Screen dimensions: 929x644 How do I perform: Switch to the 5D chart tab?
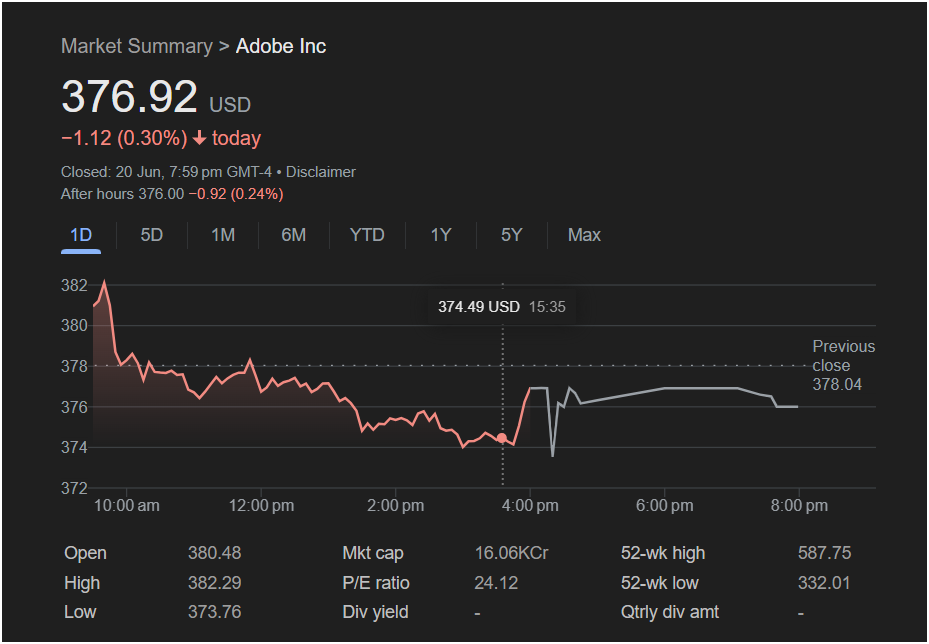(152, 235)
